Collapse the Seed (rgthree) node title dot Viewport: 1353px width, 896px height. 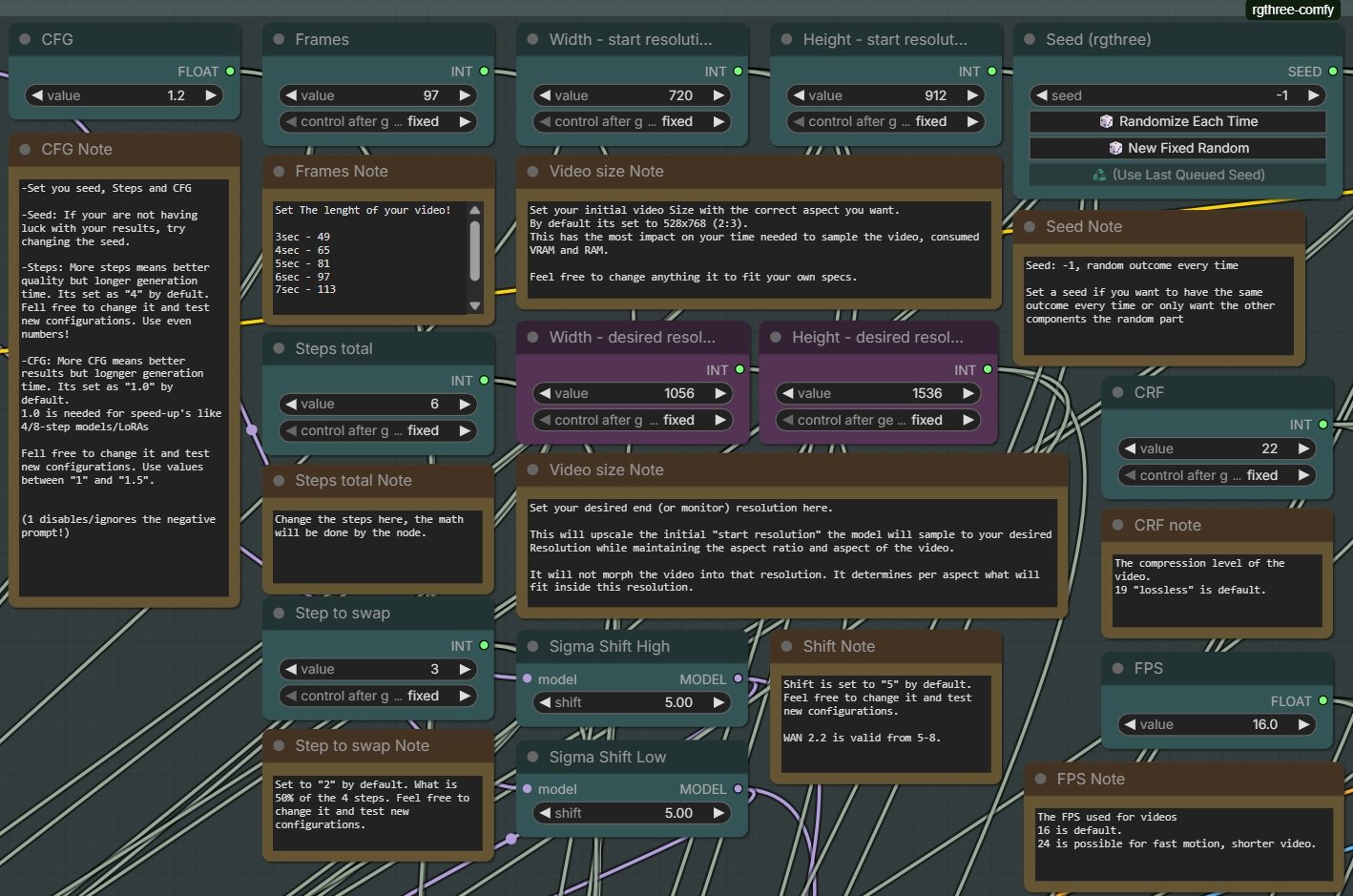1030,39
